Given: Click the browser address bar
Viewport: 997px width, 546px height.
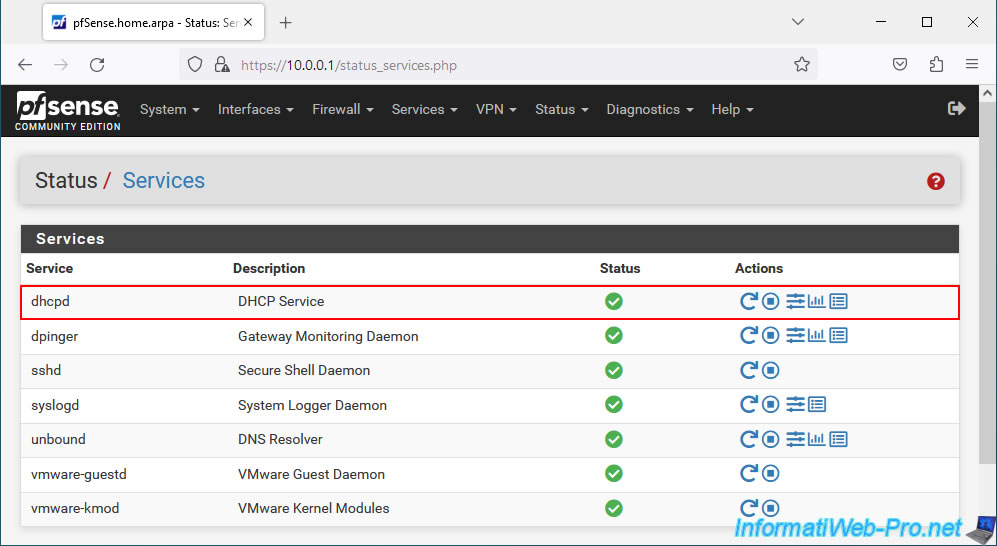Looking at the screenshot, I should point(498,65).
